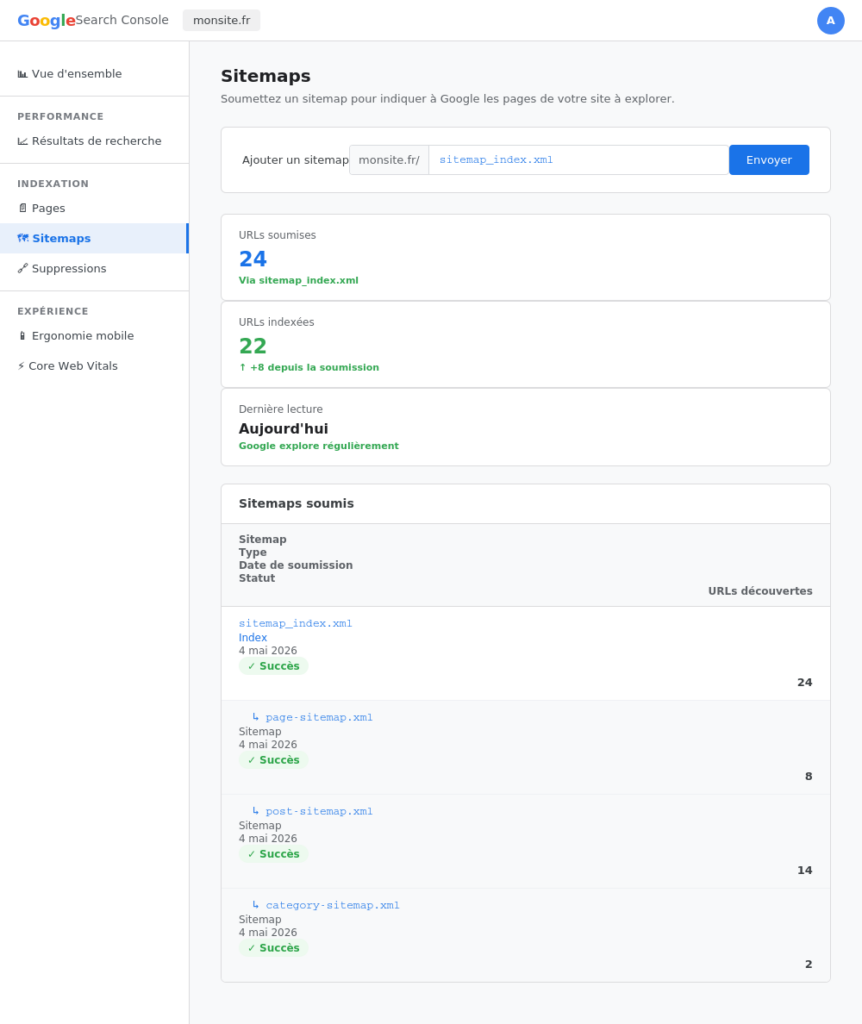The image size is (862, 1024).
Task: Click discovered URL count 24
Action: point(805,682)
